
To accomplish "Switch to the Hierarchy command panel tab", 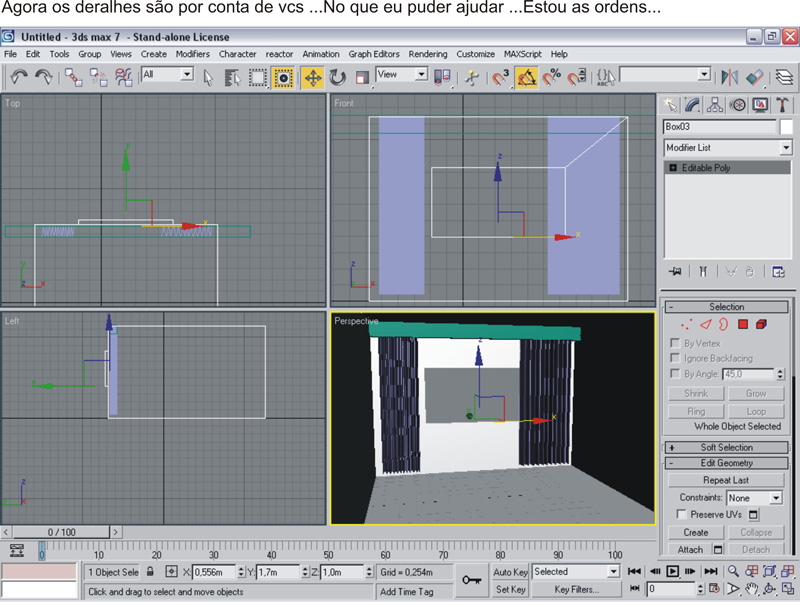I will pos(715,105).
